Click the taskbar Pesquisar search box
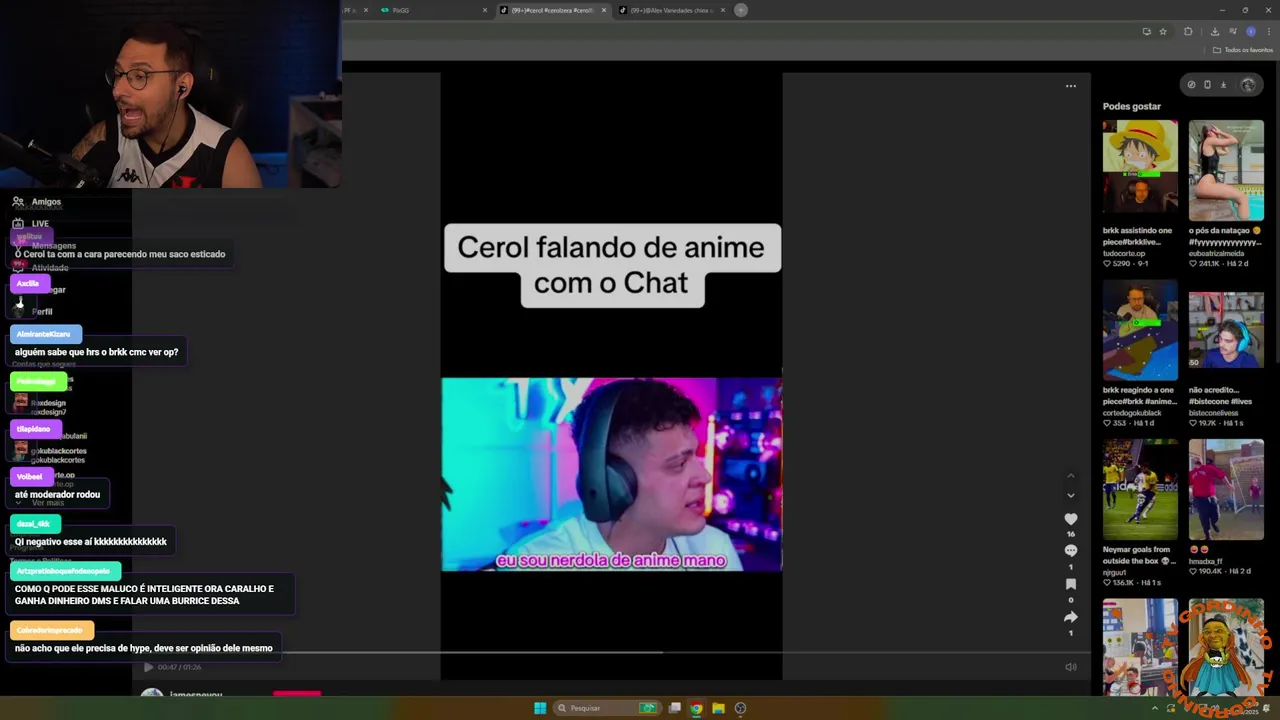 click(x=609, y=708)
